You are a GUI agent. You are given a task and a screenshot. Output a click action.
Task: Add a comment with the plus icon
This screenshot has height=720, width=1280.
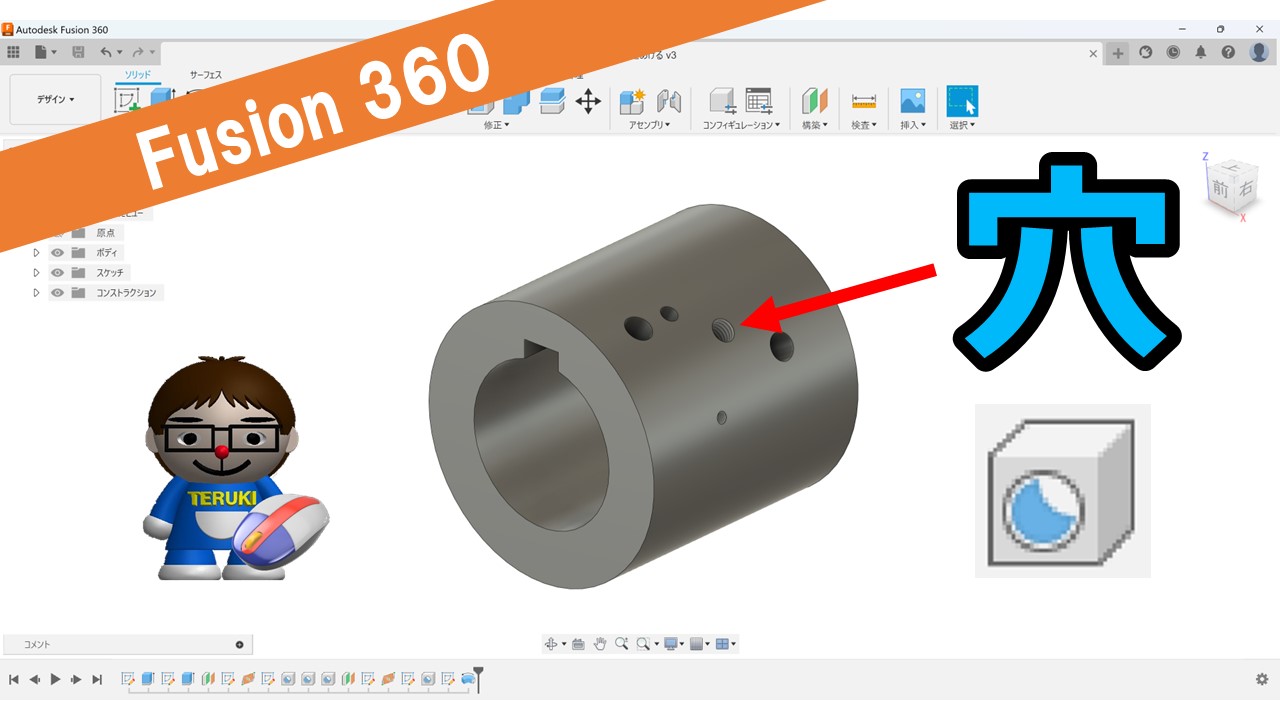pyautogui.click(x=239, y=645)
